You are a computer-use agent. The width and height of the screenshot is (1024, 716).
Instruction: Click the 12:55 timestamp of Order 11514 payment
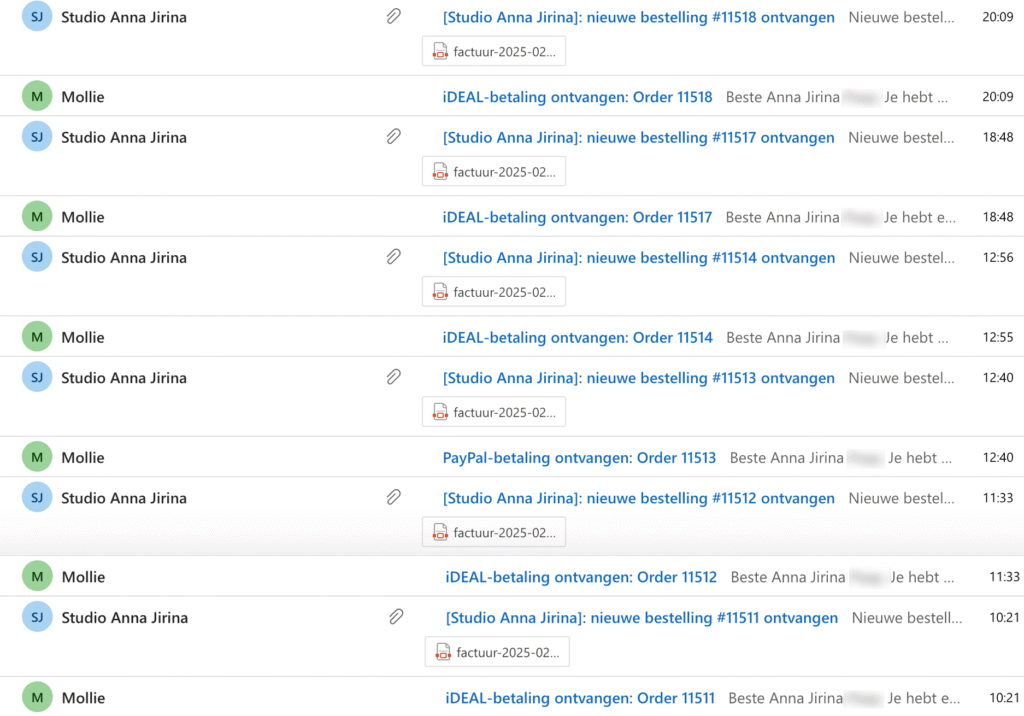tap(998, 337)
